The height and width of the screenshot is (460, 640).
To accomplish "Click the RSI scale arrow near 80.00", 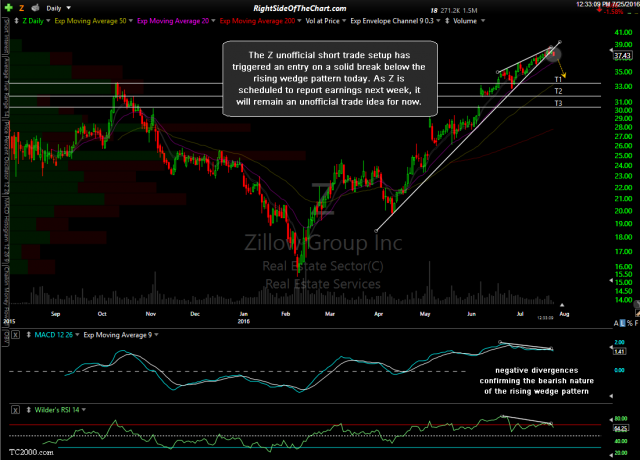I will pyautogui.click(x=611, y=419).
